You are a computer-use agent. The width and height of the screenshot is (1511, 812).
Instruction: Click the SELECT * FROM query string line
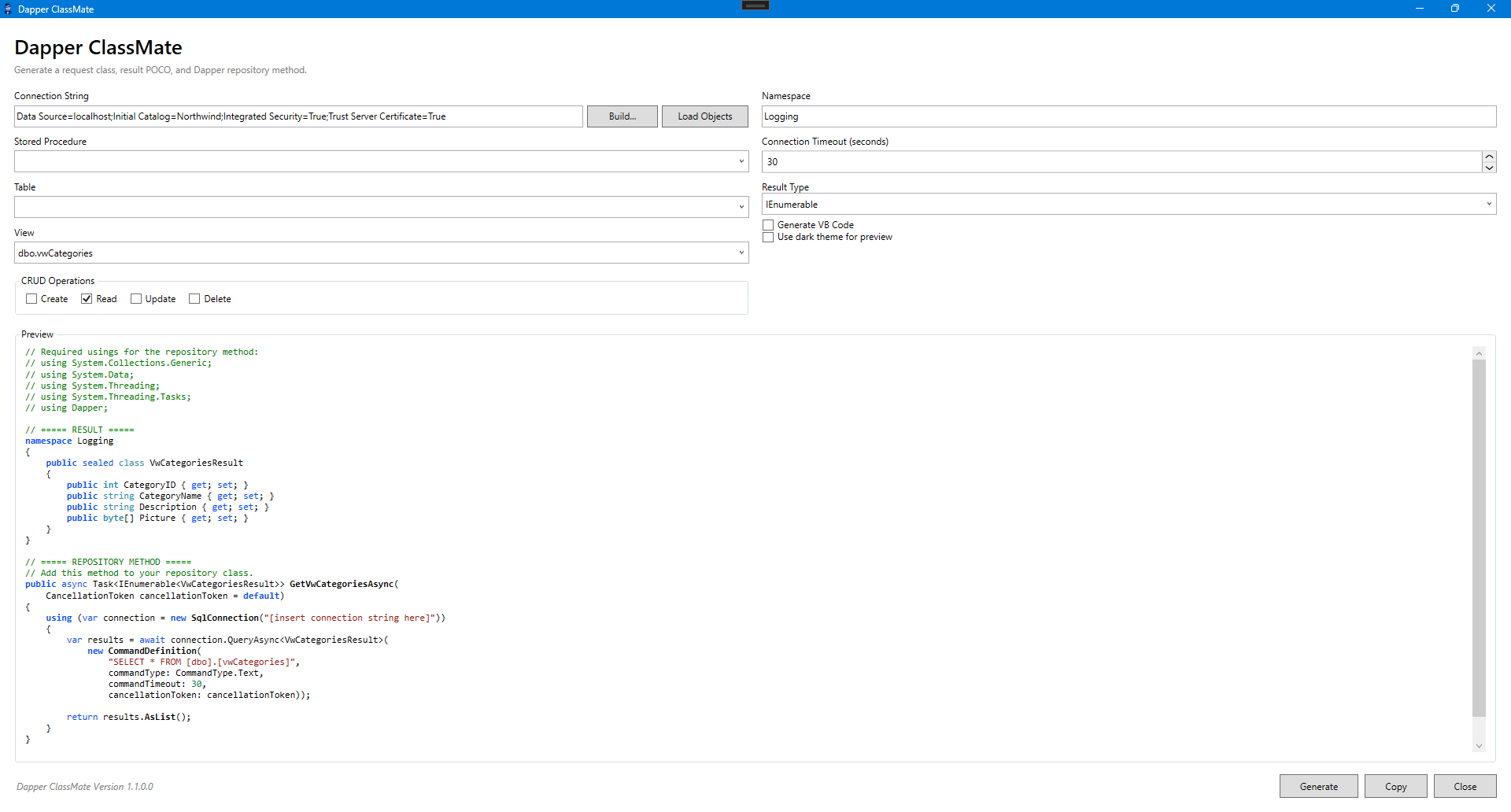(x=204, y=662)
